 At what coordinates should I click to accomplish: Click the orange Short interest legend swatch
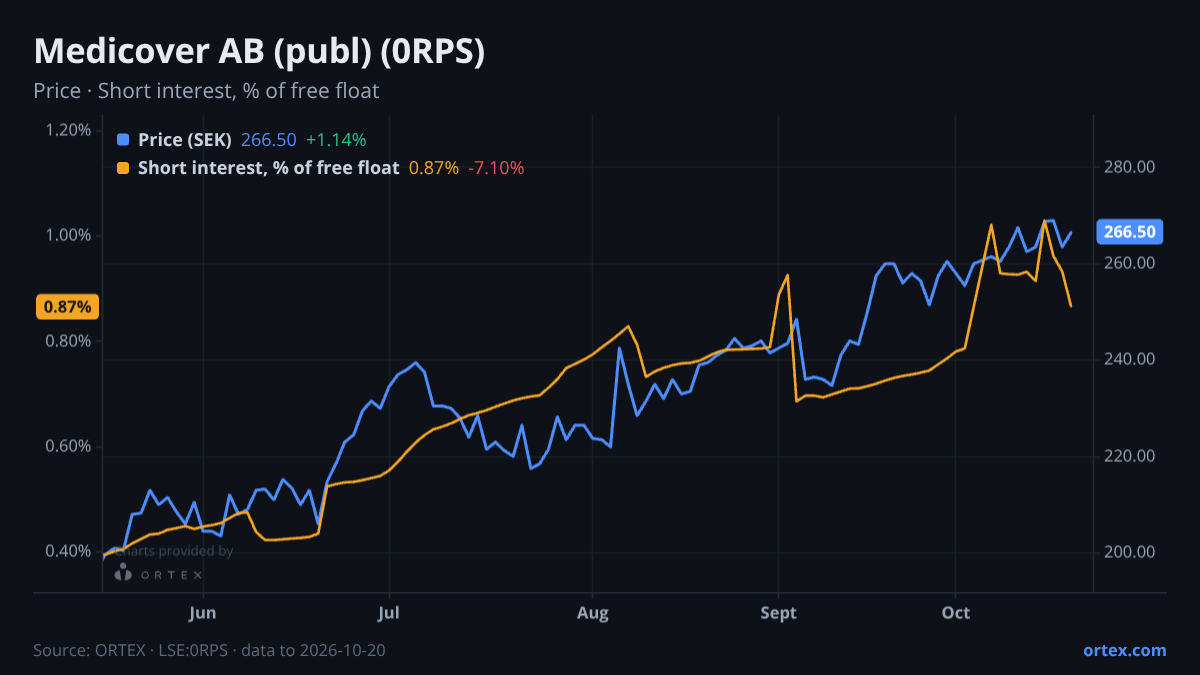(123, 168)
